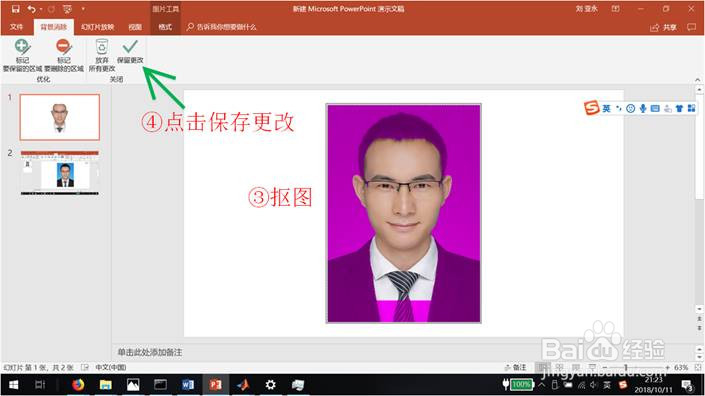The image size is (705, 396).
Task: Open the View ribbon tab
Action: tap(135, 27)
